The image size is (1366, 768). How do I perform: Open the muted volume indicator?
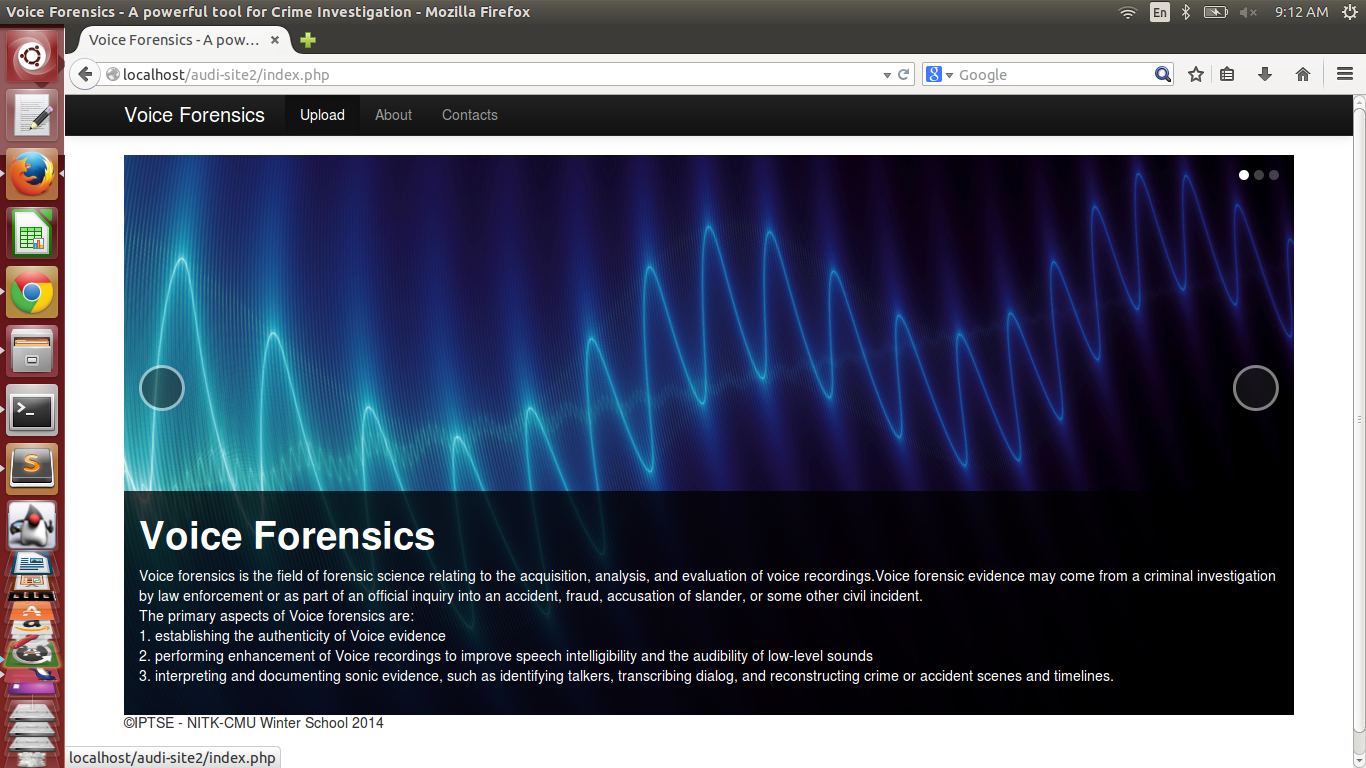pos(1248,12)
